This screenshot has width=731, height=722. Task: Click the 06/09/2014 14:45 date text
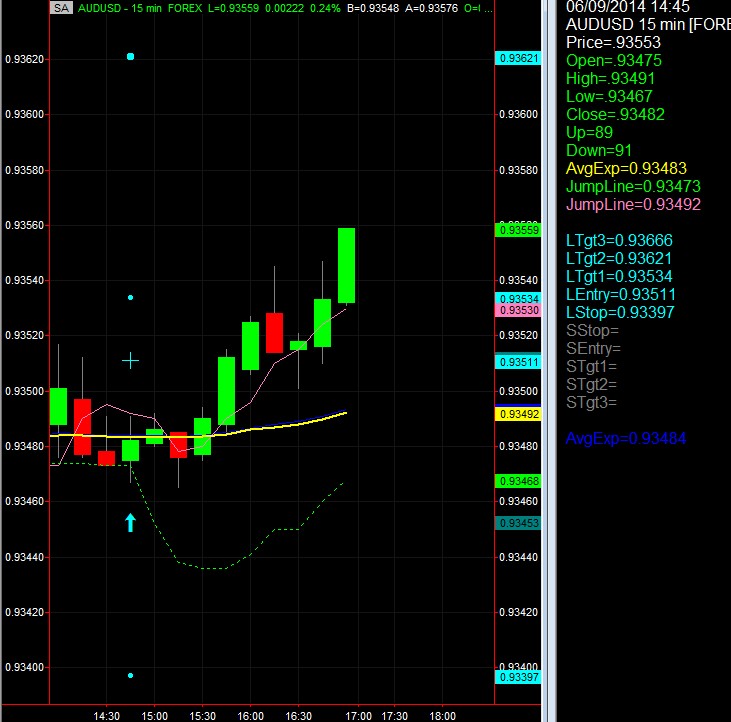click(628, 7)
